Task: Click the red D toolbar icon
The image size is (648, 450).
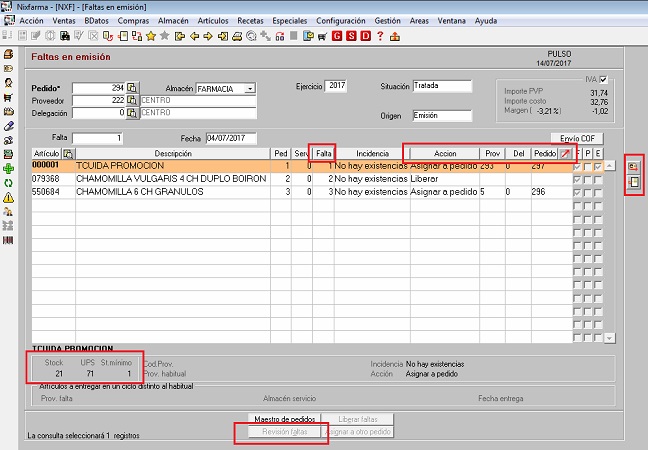Action: coord(365,36)
